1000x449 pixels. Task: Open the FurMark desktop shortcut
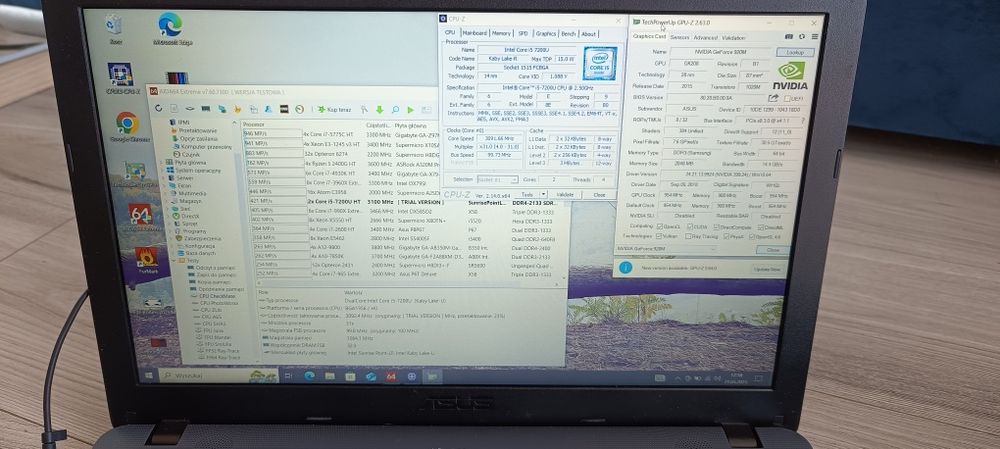tap(147, 257)
